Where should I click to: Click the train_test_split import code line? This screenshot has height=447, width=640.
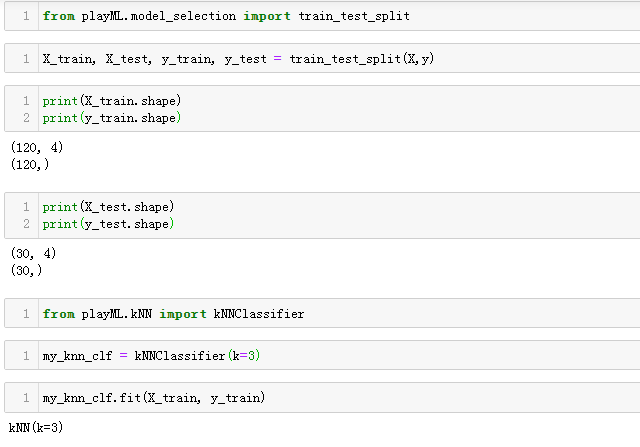click(x=226, y=16)
